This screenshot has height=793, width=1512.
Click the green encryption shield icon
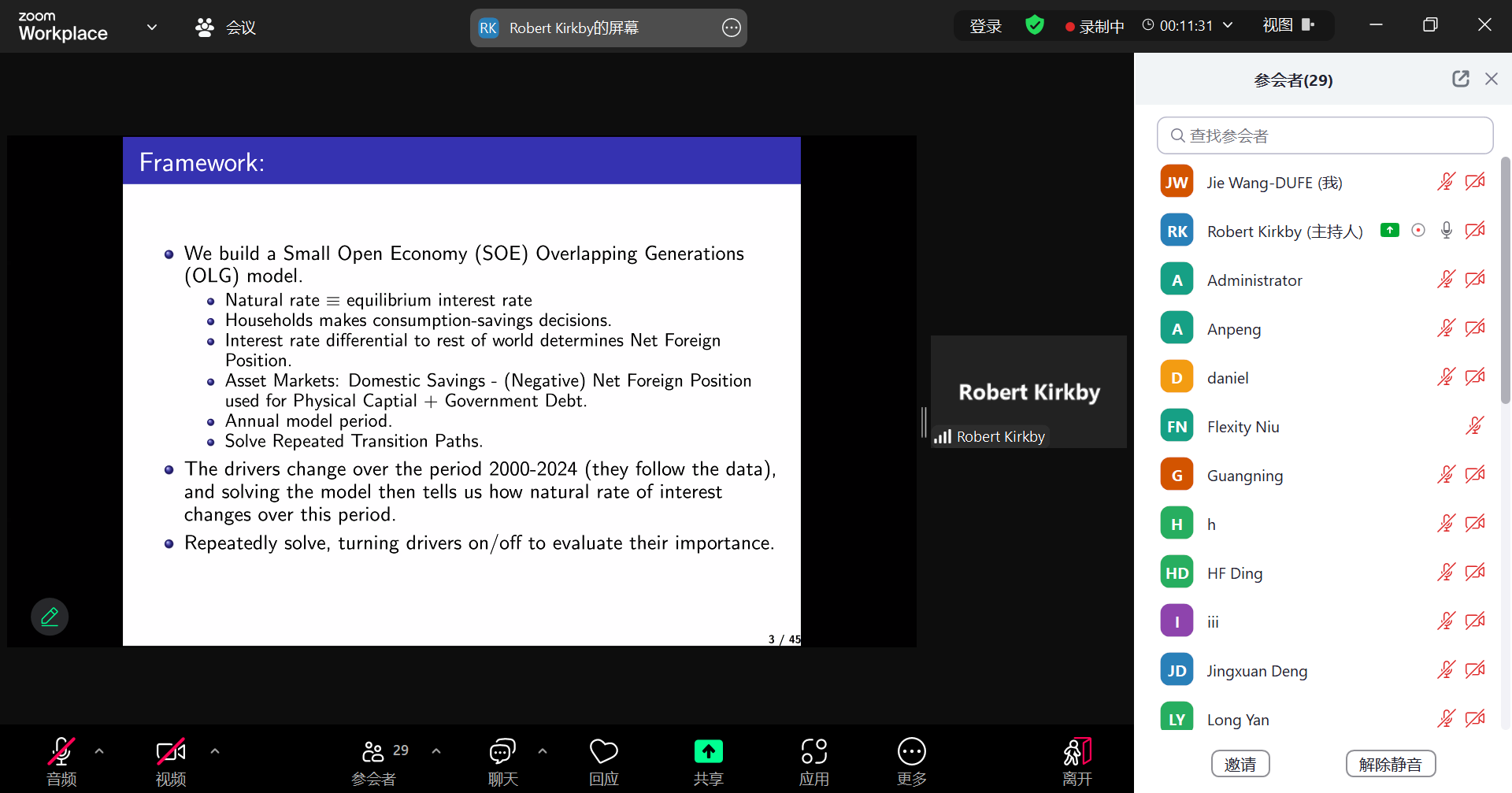pos(1034,26)
